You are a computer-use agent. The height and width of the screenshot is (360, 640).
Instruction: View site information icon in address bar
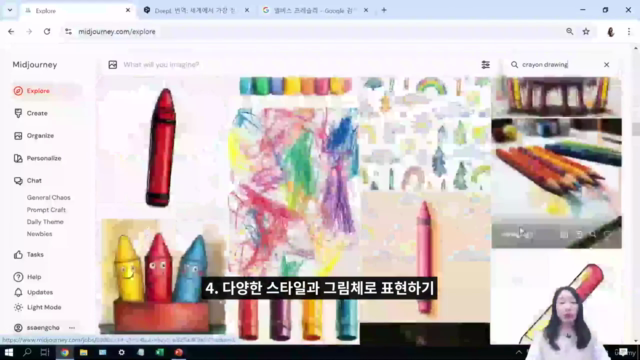[x=68, y=31]
